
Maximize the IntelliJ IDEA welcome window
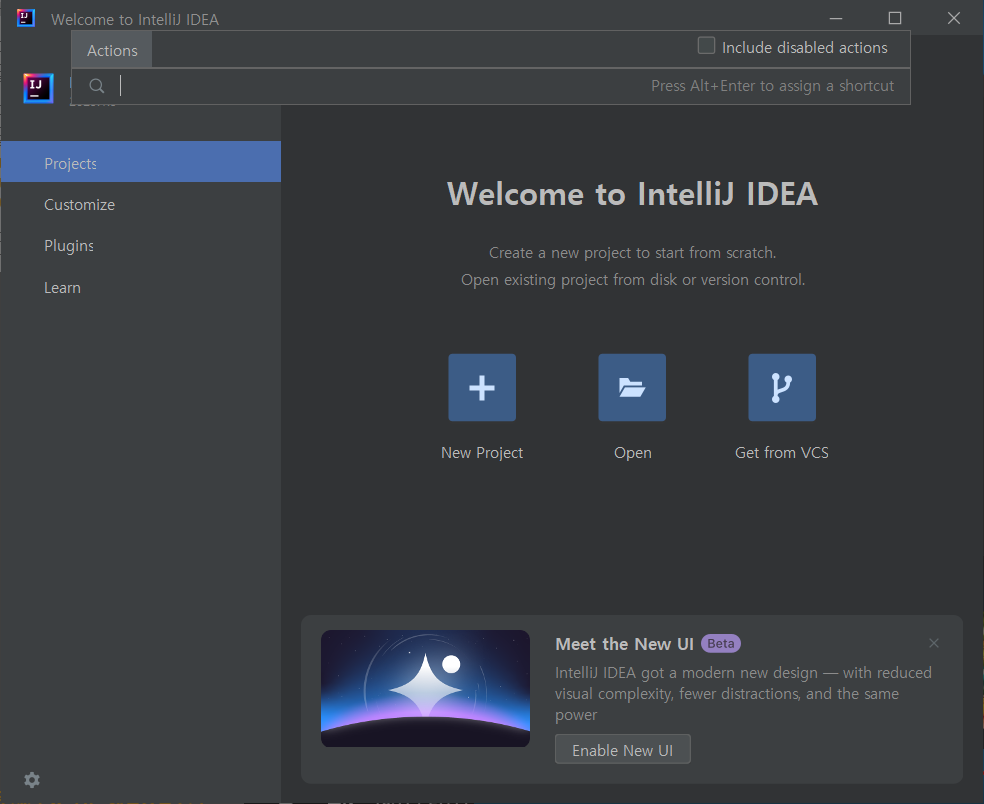(895, 18)
